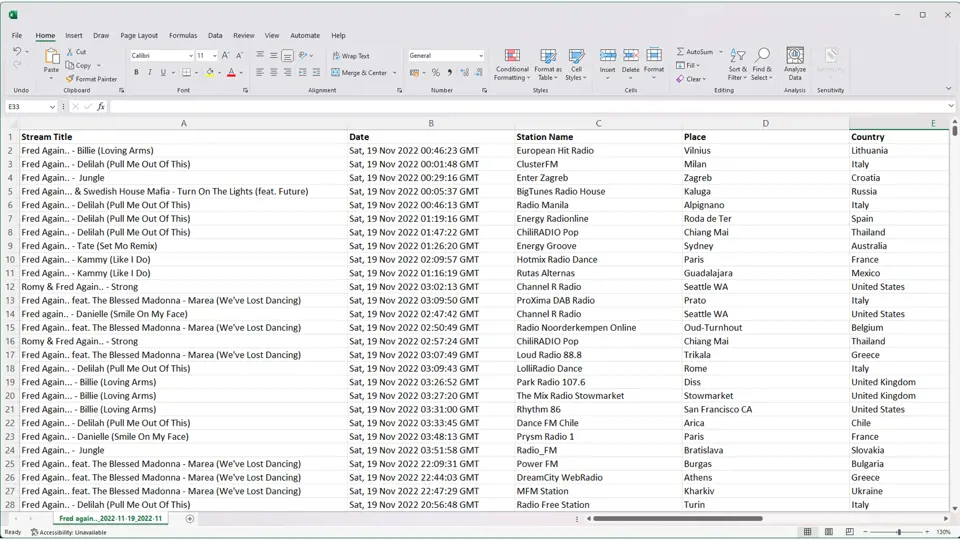
Task: Click the Delete cells icon
Action: (631, 55)
